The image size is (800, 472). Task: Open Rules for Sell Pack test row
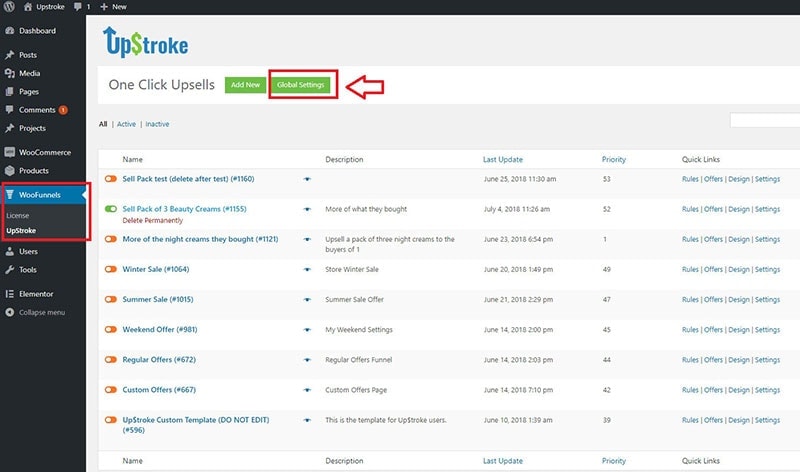690,179
